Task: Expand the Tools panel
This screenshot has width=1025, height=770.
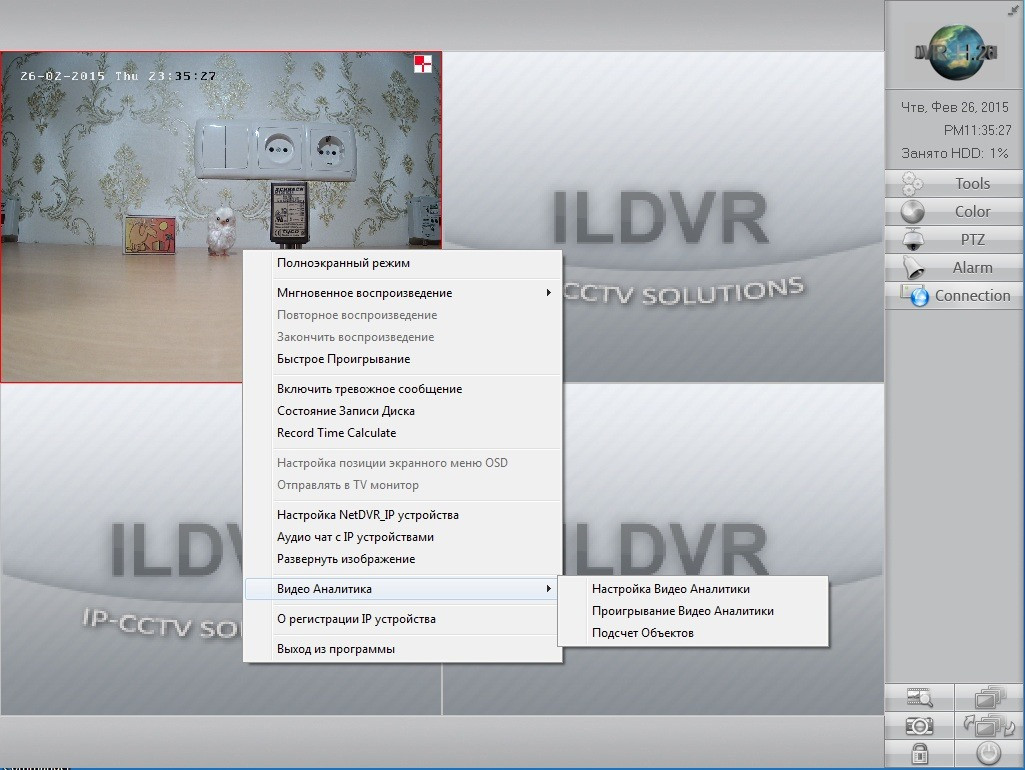Action: point(954,183)
